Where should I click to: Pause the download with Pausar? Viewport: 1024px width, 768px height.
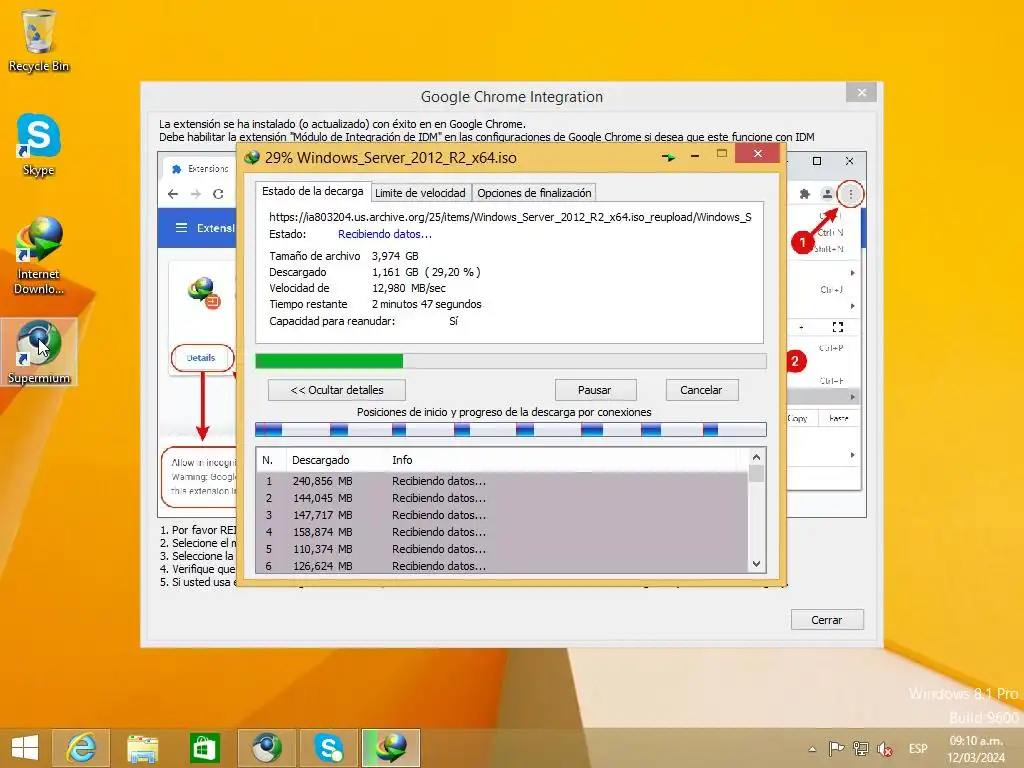point(595,390)
